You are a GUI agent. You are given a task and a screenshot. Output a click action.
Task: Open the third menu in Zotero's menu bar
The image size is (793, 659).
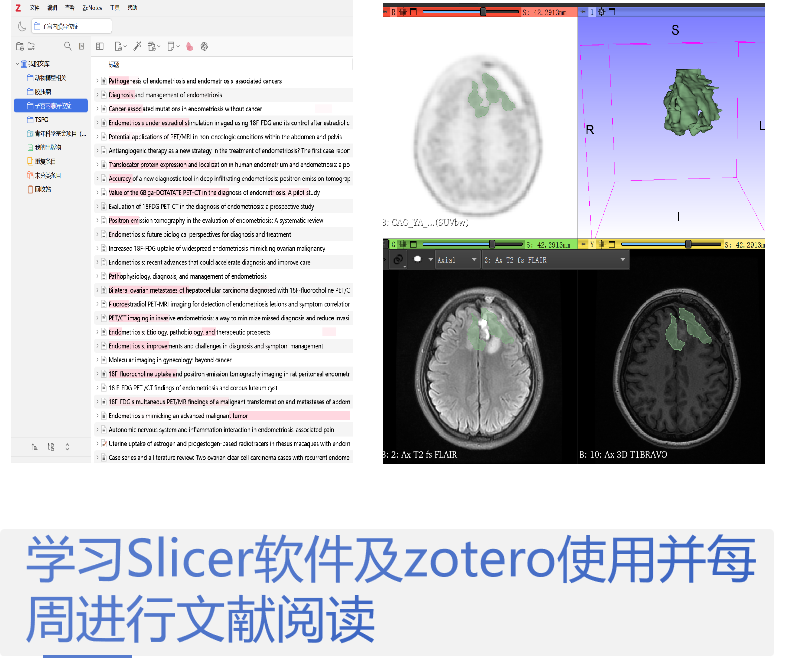[69, 8]
